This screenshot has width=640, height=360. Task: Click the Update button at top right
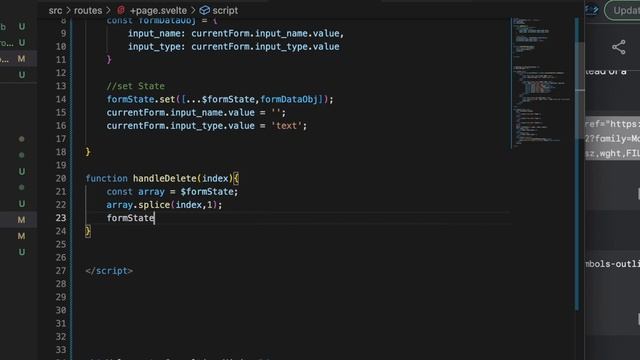[x=622, y=10]
